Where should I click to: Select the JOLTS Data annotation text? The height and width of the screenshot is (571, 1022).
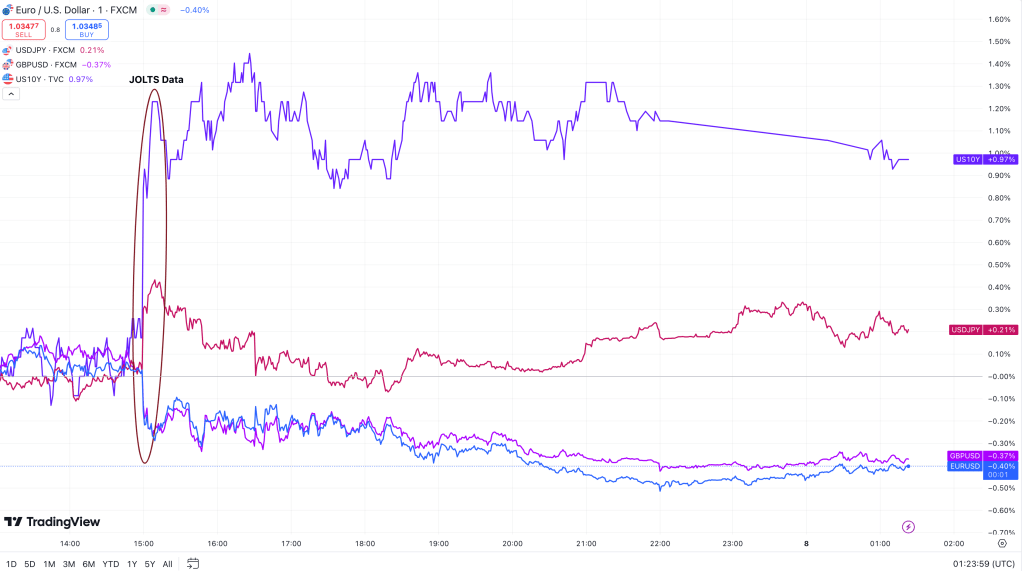[x=156, y=79]
